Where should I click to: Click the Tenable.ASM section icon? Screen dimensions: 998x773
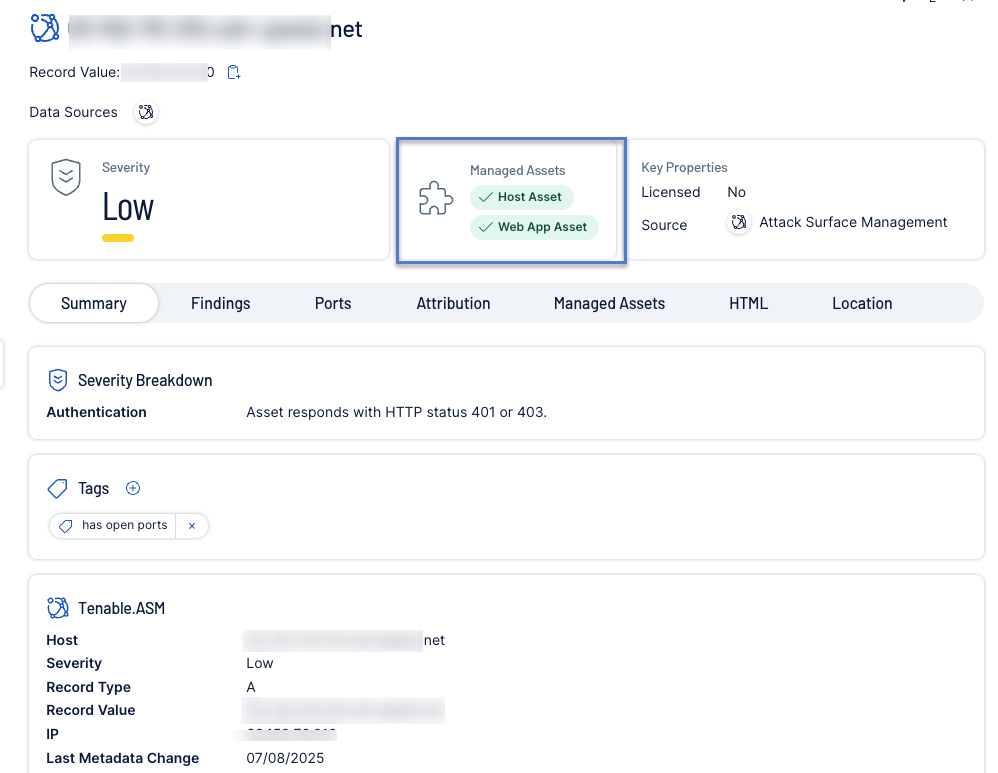(x=58, y=608)
